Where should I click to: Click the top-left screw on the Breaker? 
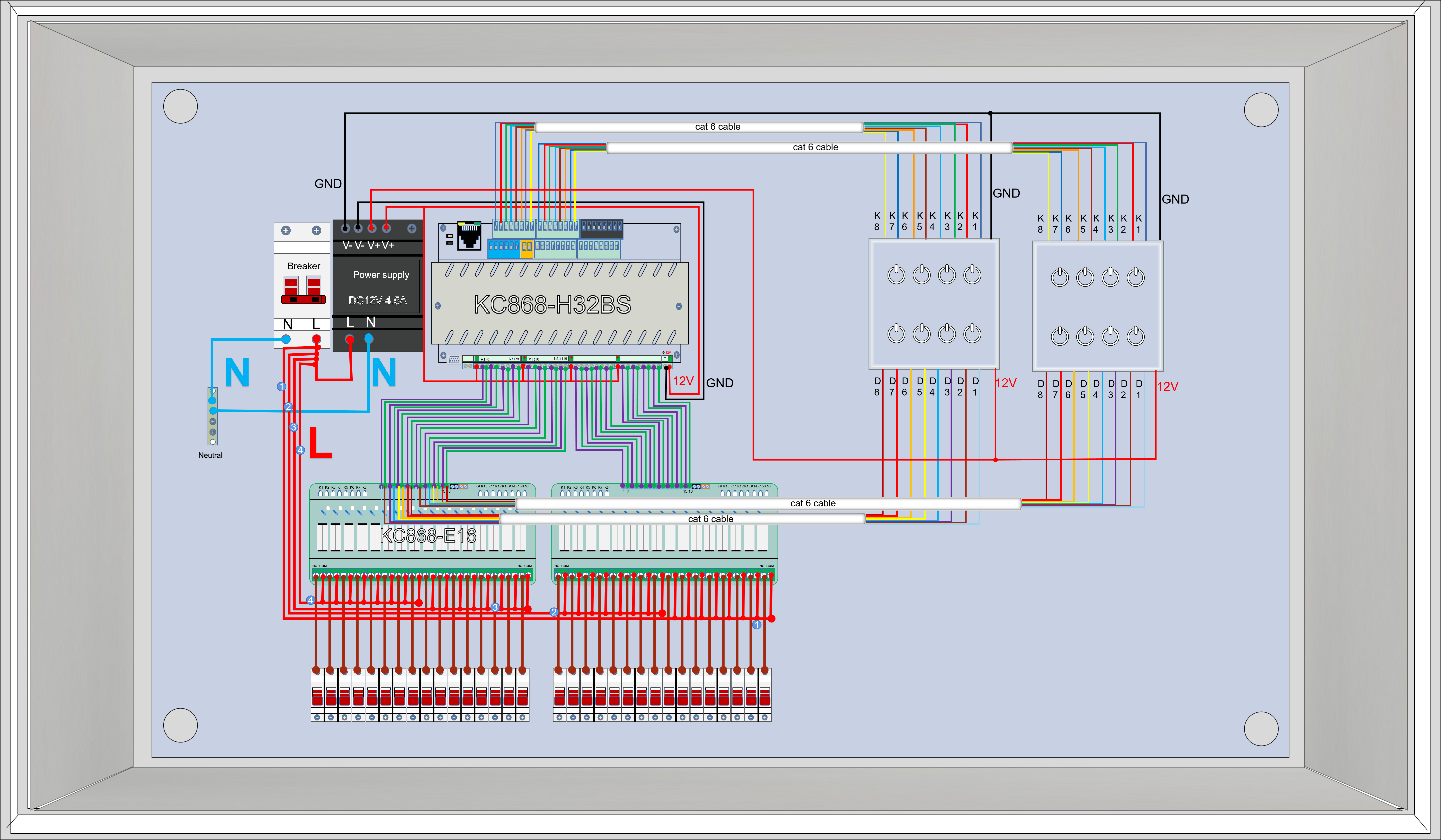coord(286,230)
